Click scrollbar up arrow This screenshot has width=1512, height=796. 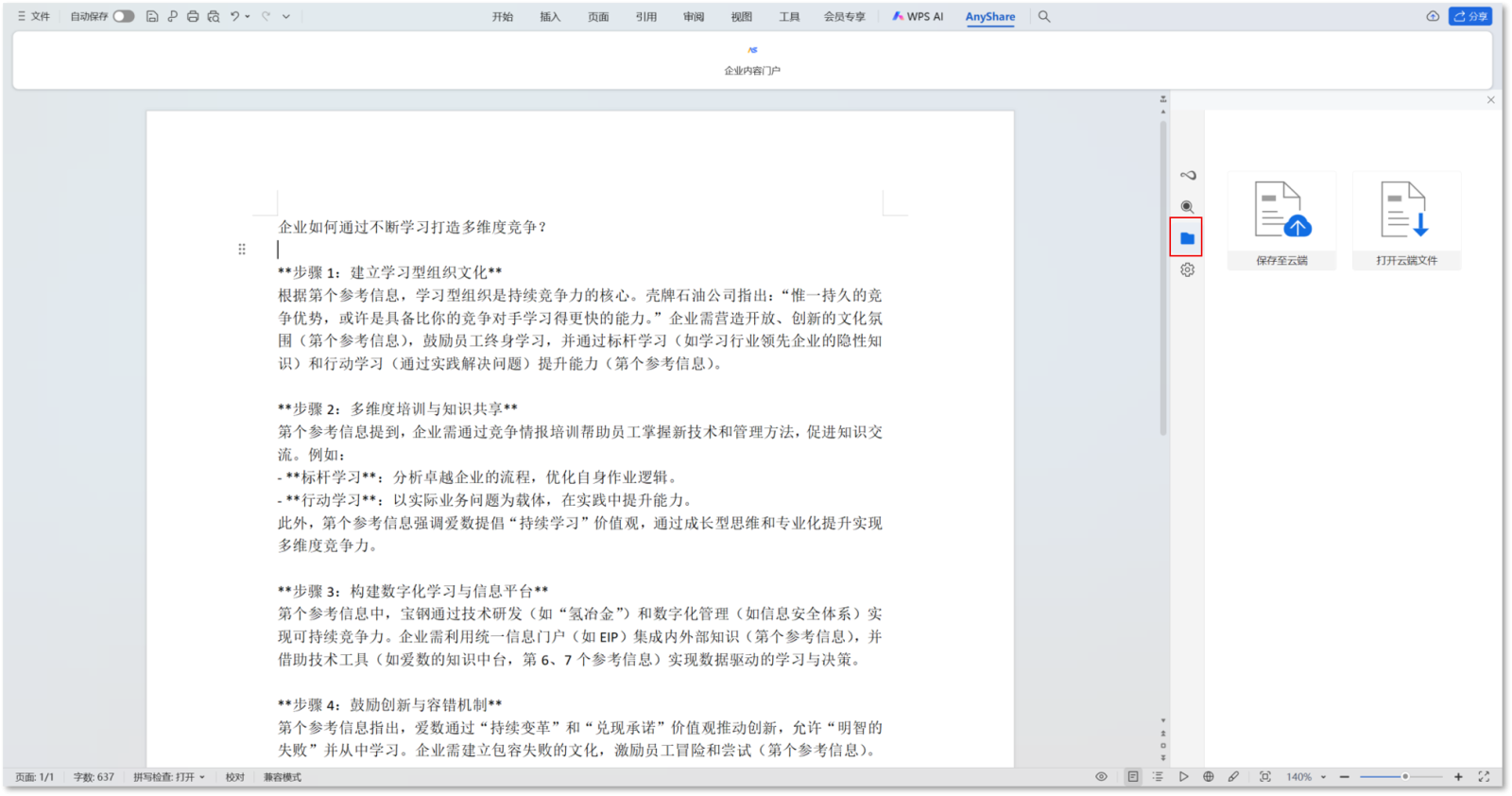(1163, 112)
